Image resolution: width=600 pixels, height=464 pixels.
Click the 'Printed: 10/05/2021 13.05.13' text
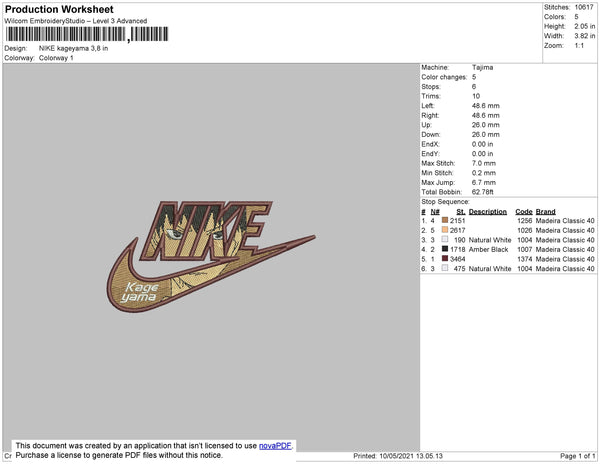click(398, 456)
